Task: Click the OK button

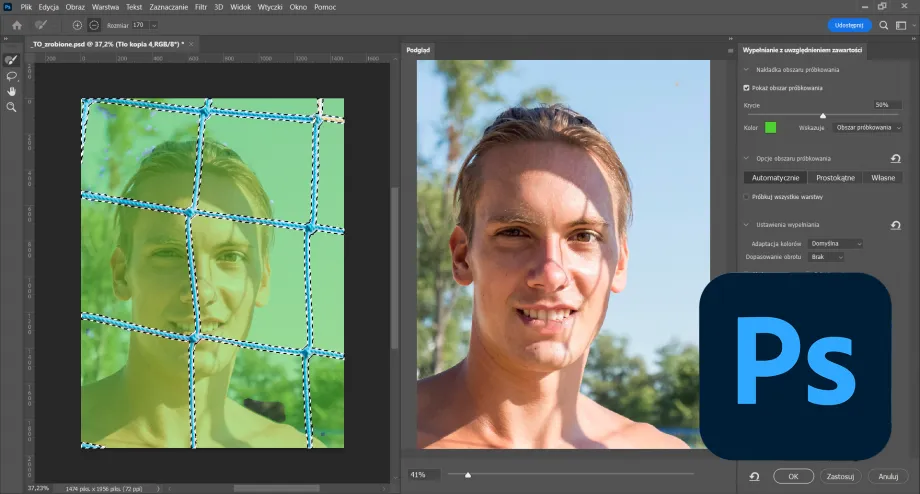Action: pos(793,477)
